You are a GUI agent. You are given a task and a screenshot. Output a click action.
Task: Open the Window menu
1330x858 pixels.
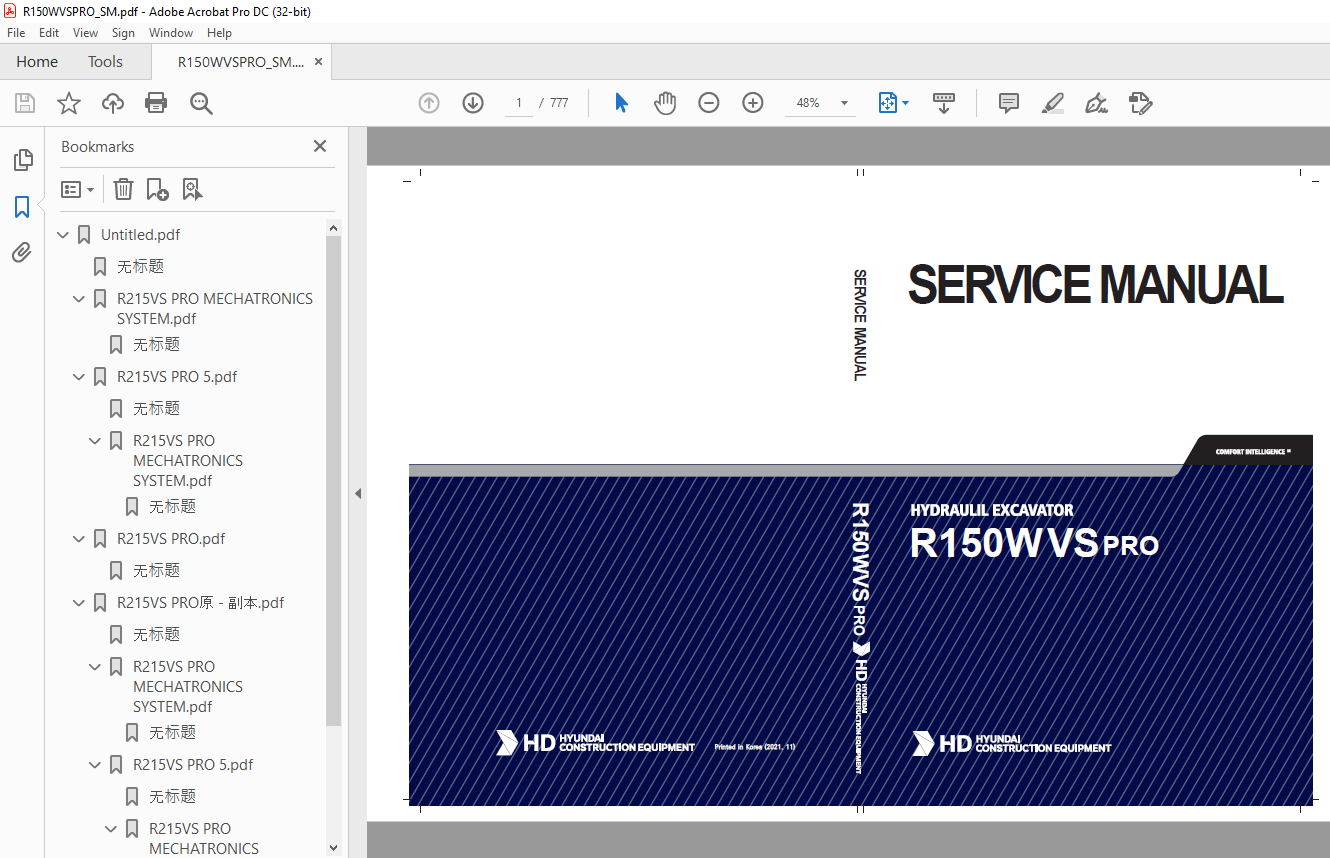pos(171,33)
